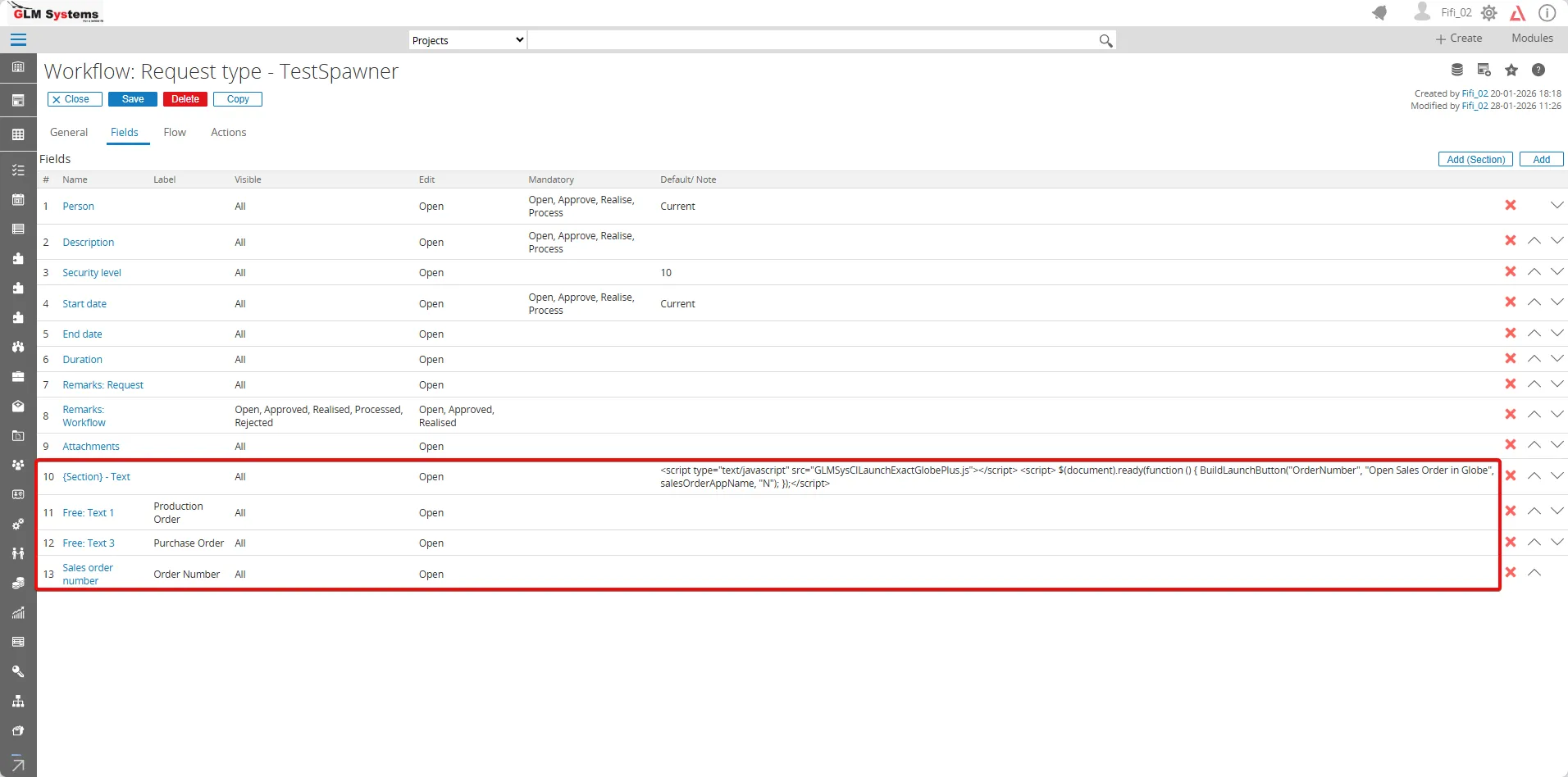The height and width of the screenshot is (777, 1568).
Task: Add page to favorites with star icon
Action: pos(1511,70)
